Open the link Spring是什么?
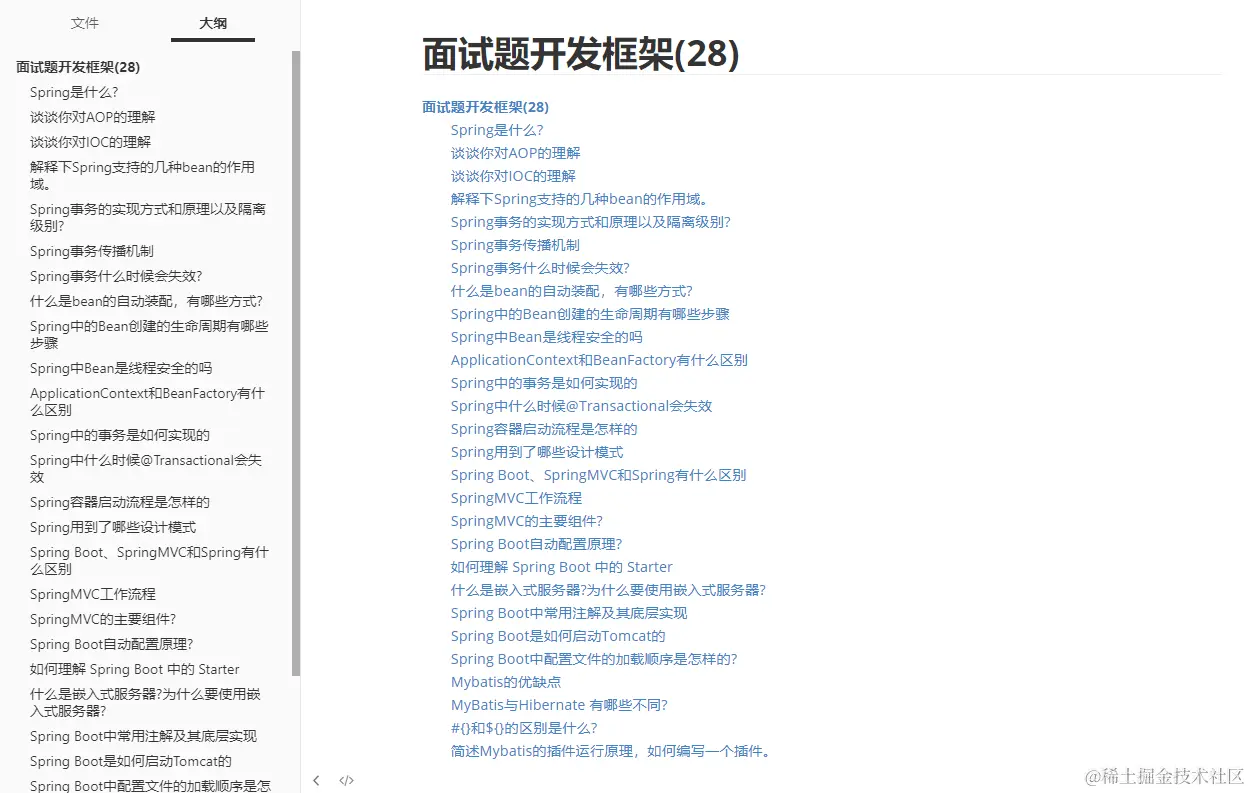 [x=497, y=130]
